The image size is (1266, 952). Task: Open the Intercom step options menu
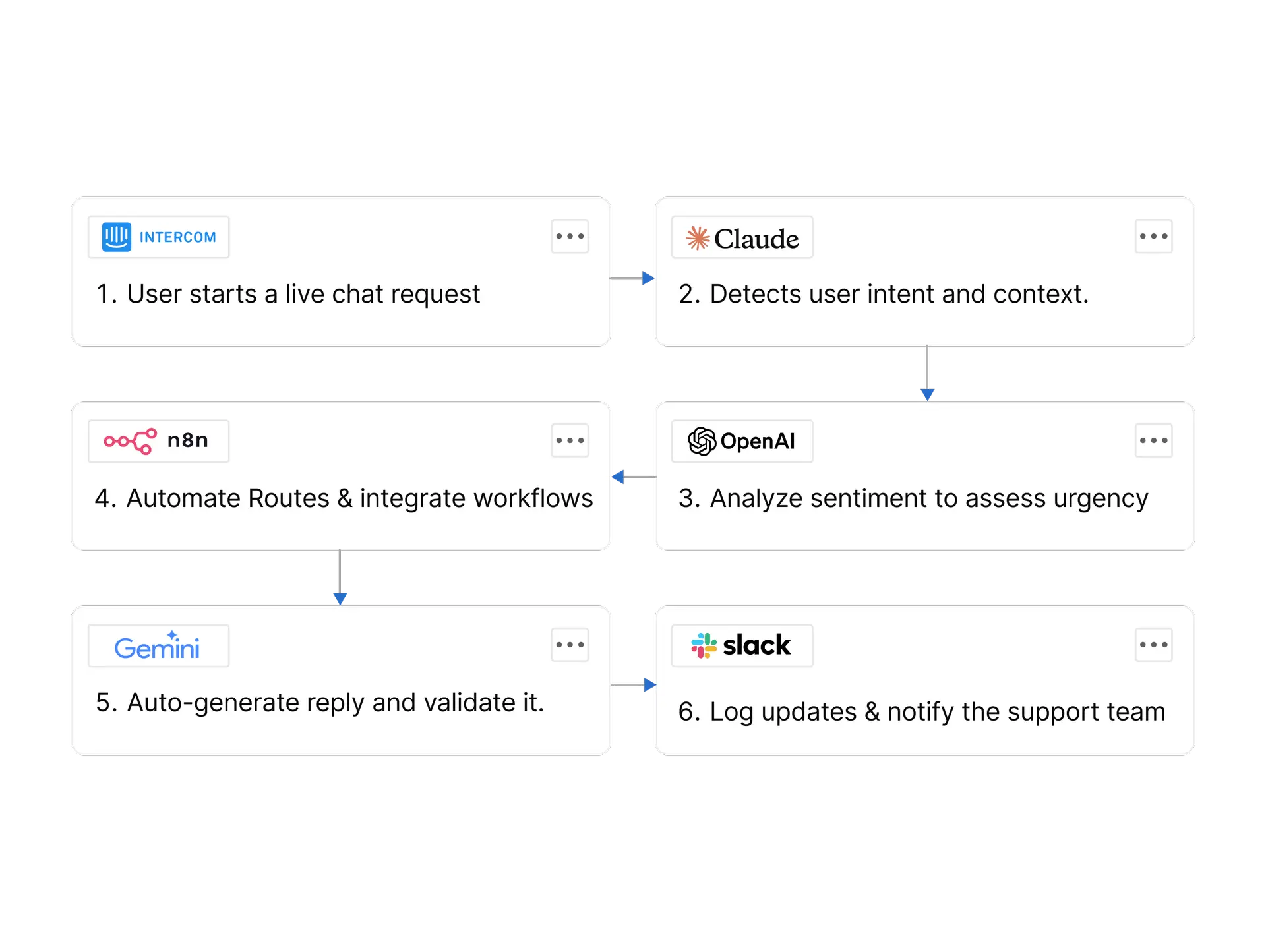[x=570, y=236]
